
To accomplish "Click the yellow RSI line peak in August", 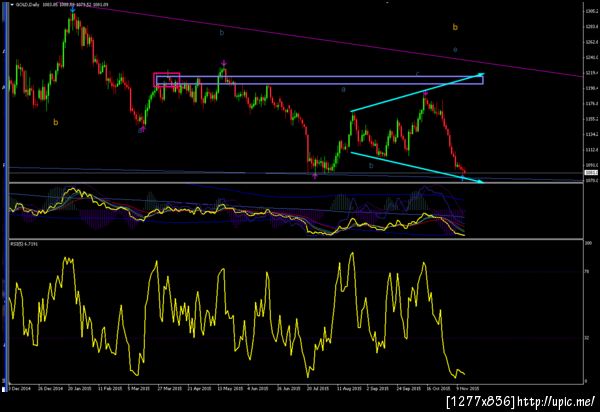I will (x=352, y=254).
